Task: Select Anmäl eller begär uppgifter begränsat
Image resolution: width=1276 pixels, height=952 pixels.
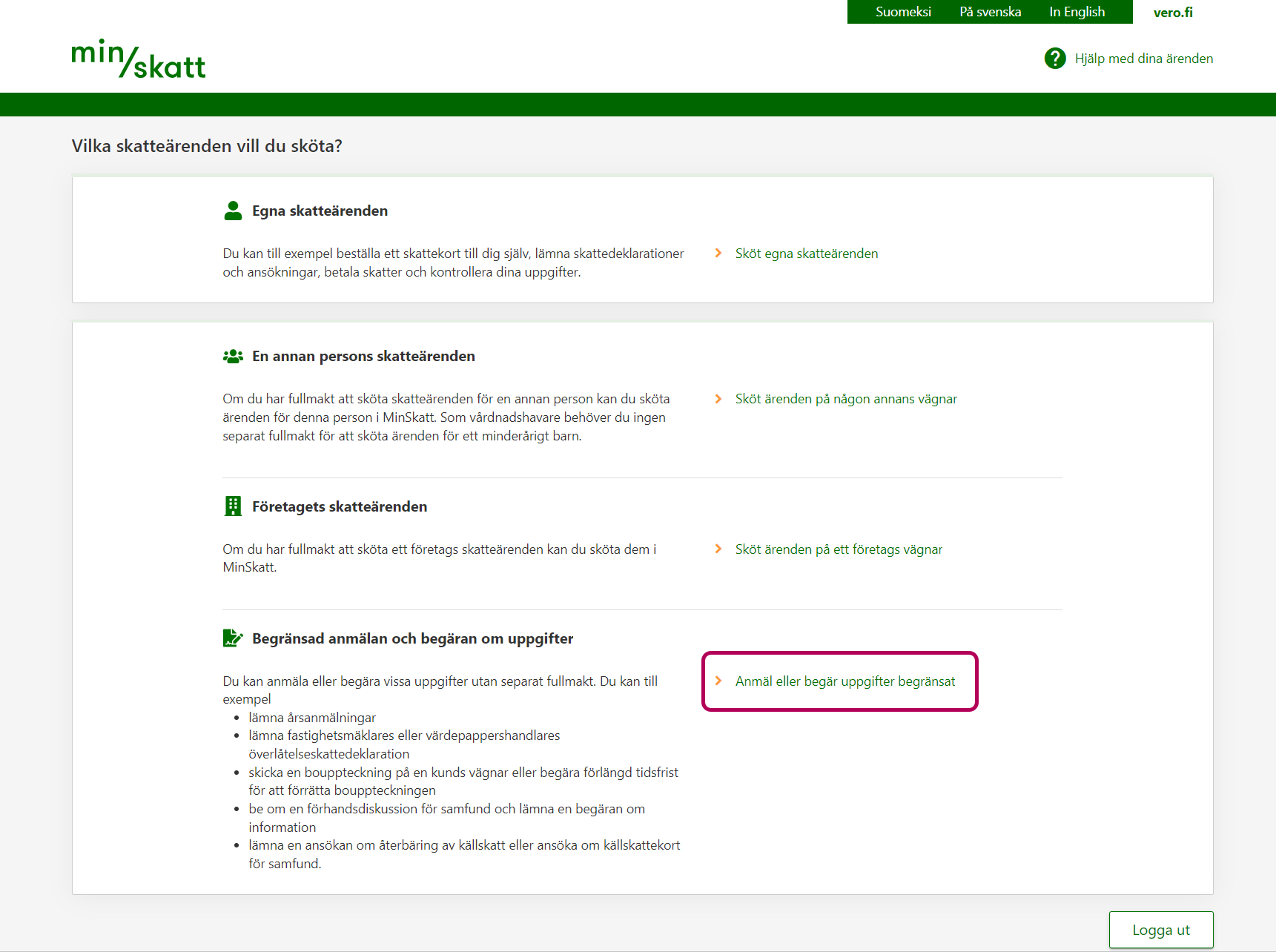Action: 844,681
